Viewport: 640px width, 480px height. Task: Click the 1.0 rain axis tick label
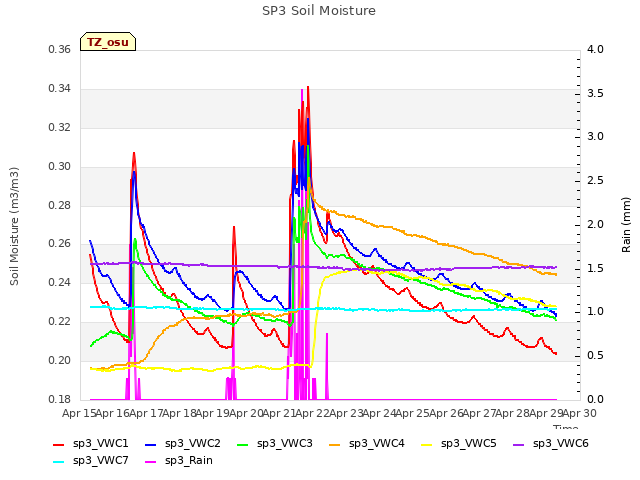(x=595, y=311)
